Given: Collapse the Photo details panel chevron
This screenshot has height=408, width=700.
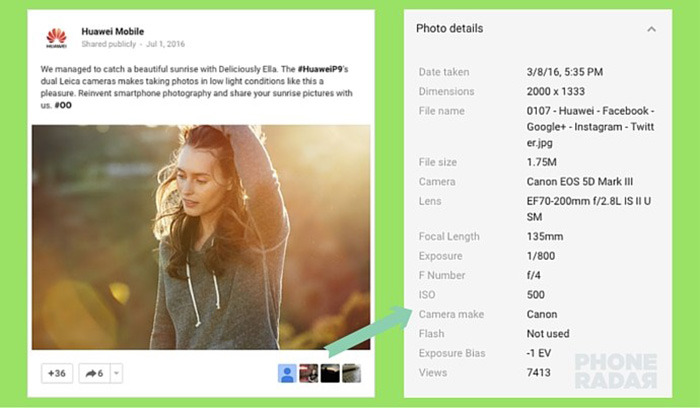Looking at the screenshot, I should pos(651,29).
